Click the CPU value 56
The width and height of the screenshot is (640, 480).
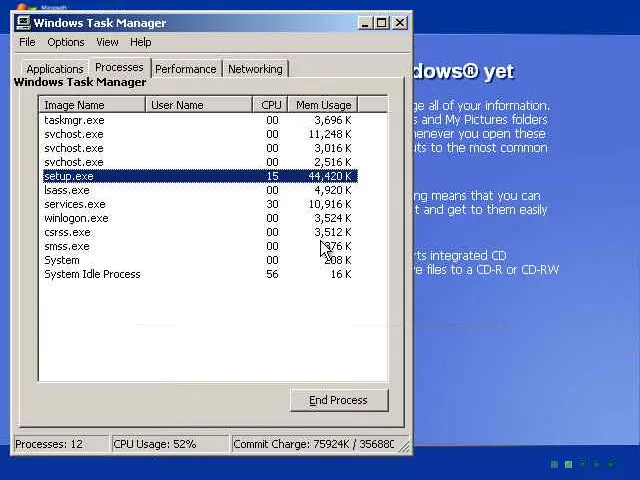tap(272, 274)
